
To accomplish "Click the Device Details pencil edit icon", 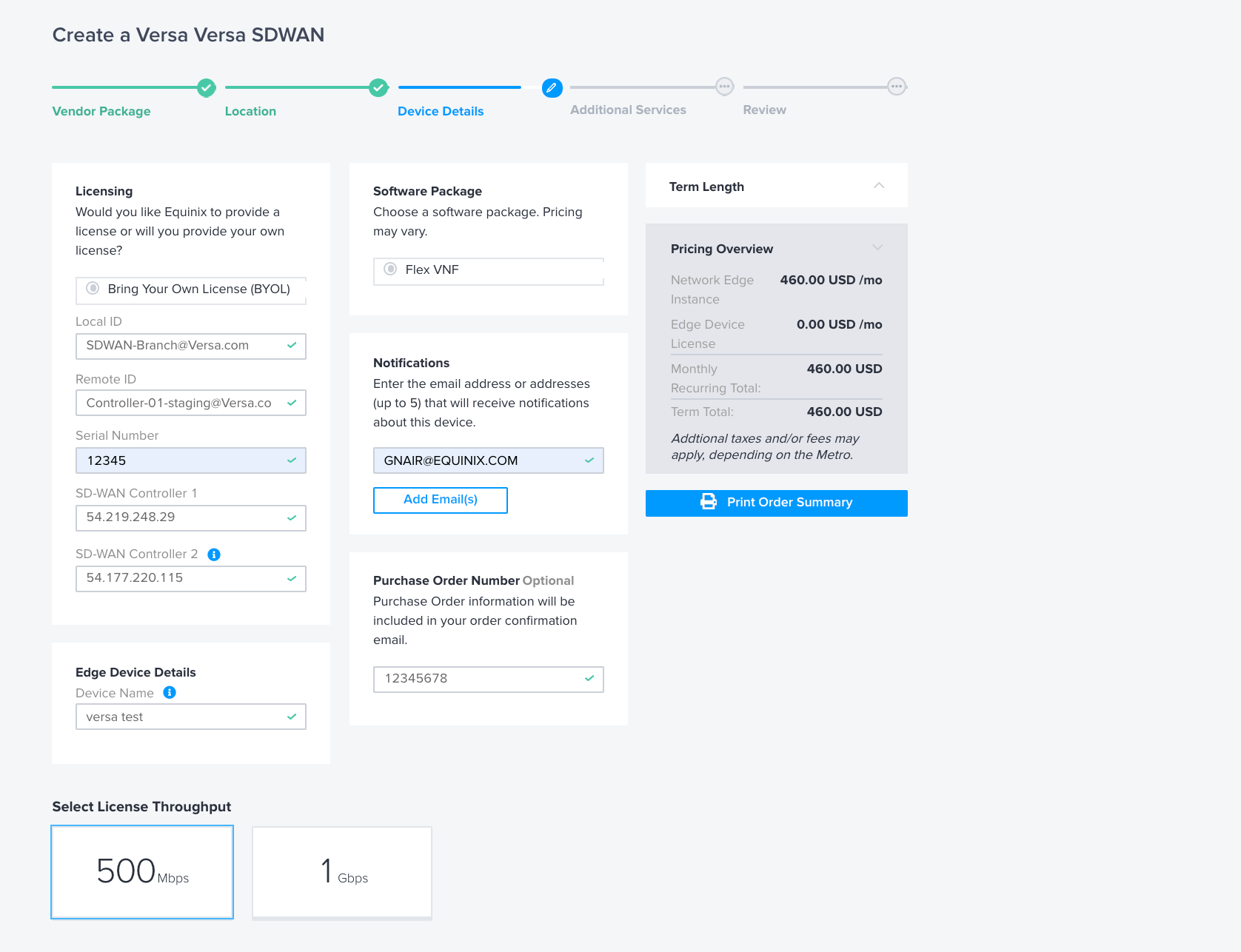I will [x=552, y=87].
